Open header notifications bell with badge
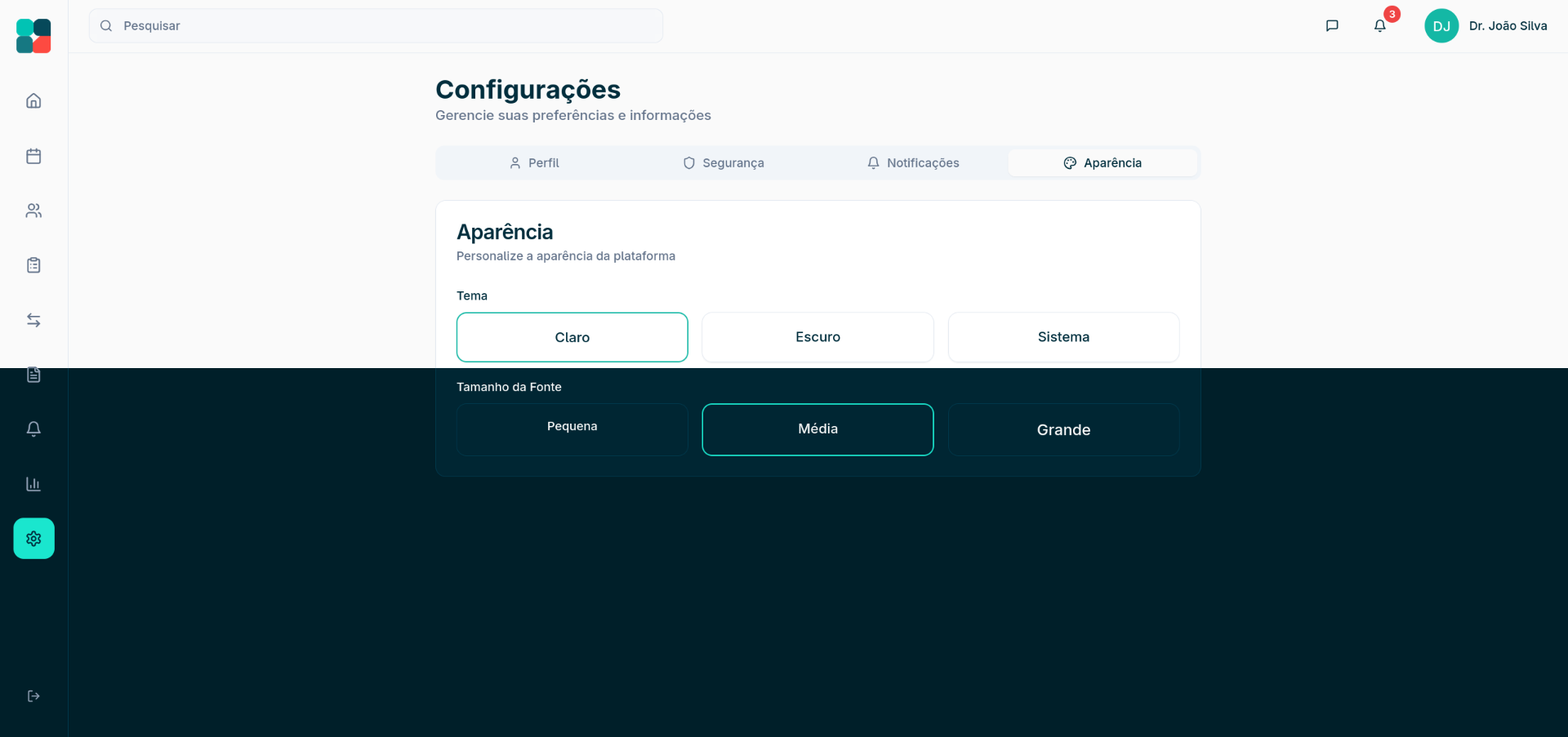 coord(1380,26)
